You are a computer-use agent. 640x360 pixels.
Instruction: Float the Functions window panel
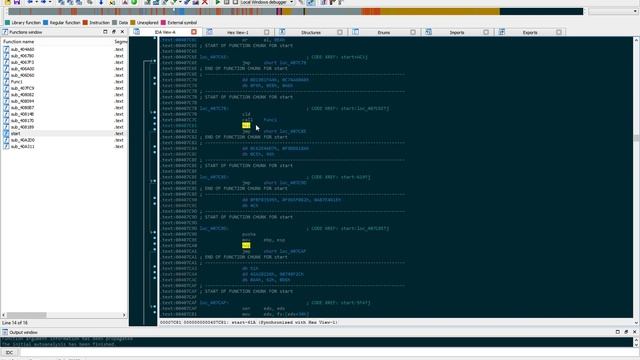(x=113, y=32)
